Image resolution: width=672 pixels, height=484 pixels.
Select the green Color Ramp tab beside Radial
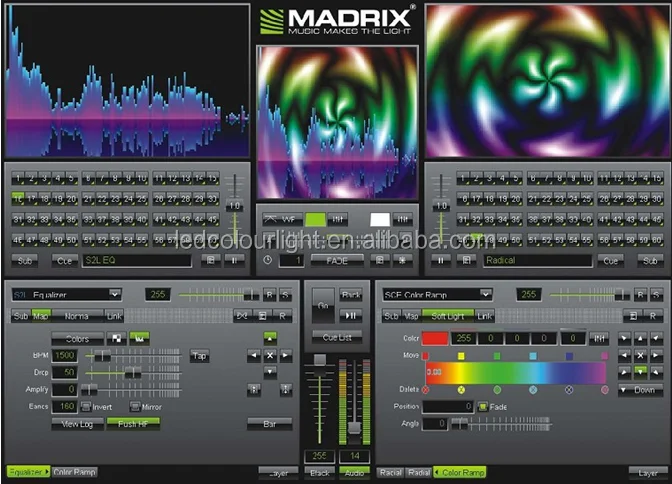460,472
